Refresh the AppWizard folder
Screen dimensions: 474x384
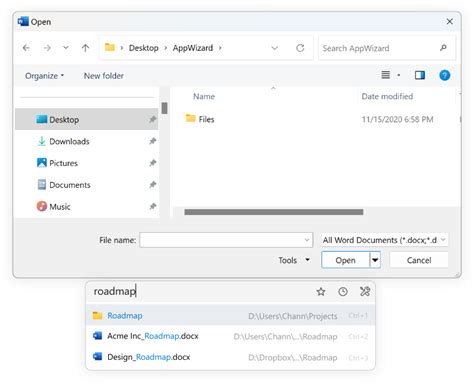pyautogui.click(x=300, y=48)
